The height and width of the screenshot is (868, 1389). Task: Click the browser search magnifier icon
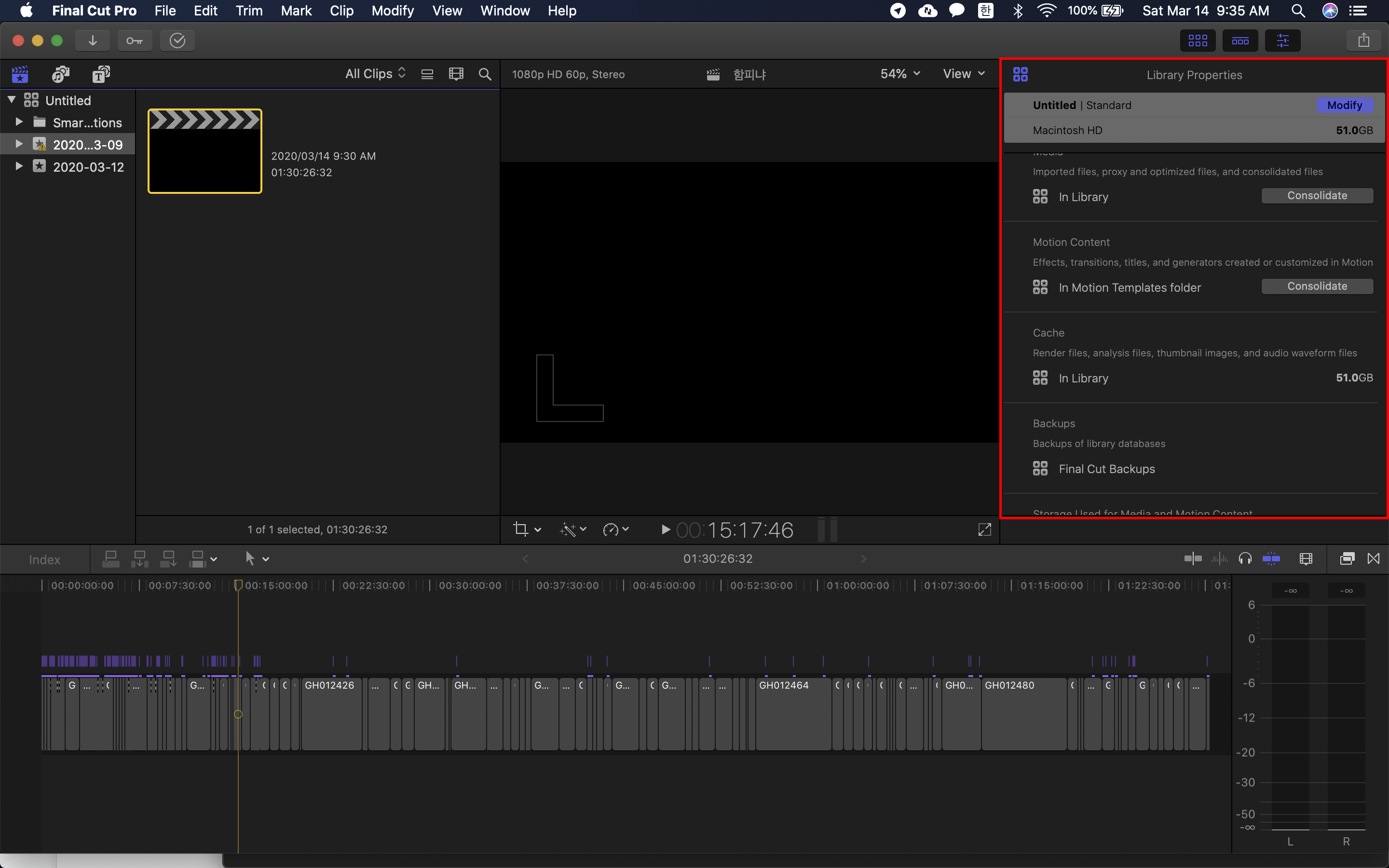(x=485, y=74)
